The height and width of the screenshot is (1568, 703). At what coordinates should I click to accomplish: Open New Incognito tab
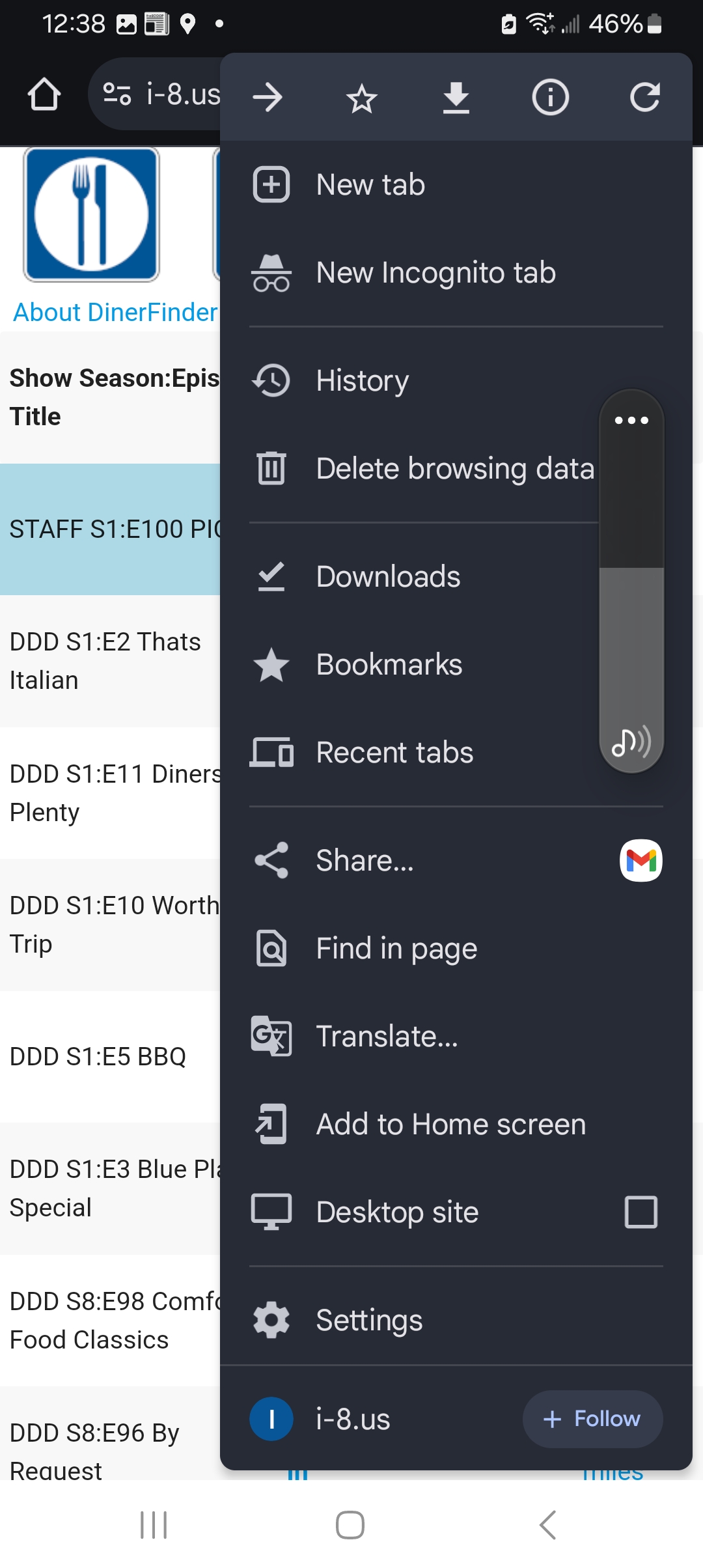[435, 273]
